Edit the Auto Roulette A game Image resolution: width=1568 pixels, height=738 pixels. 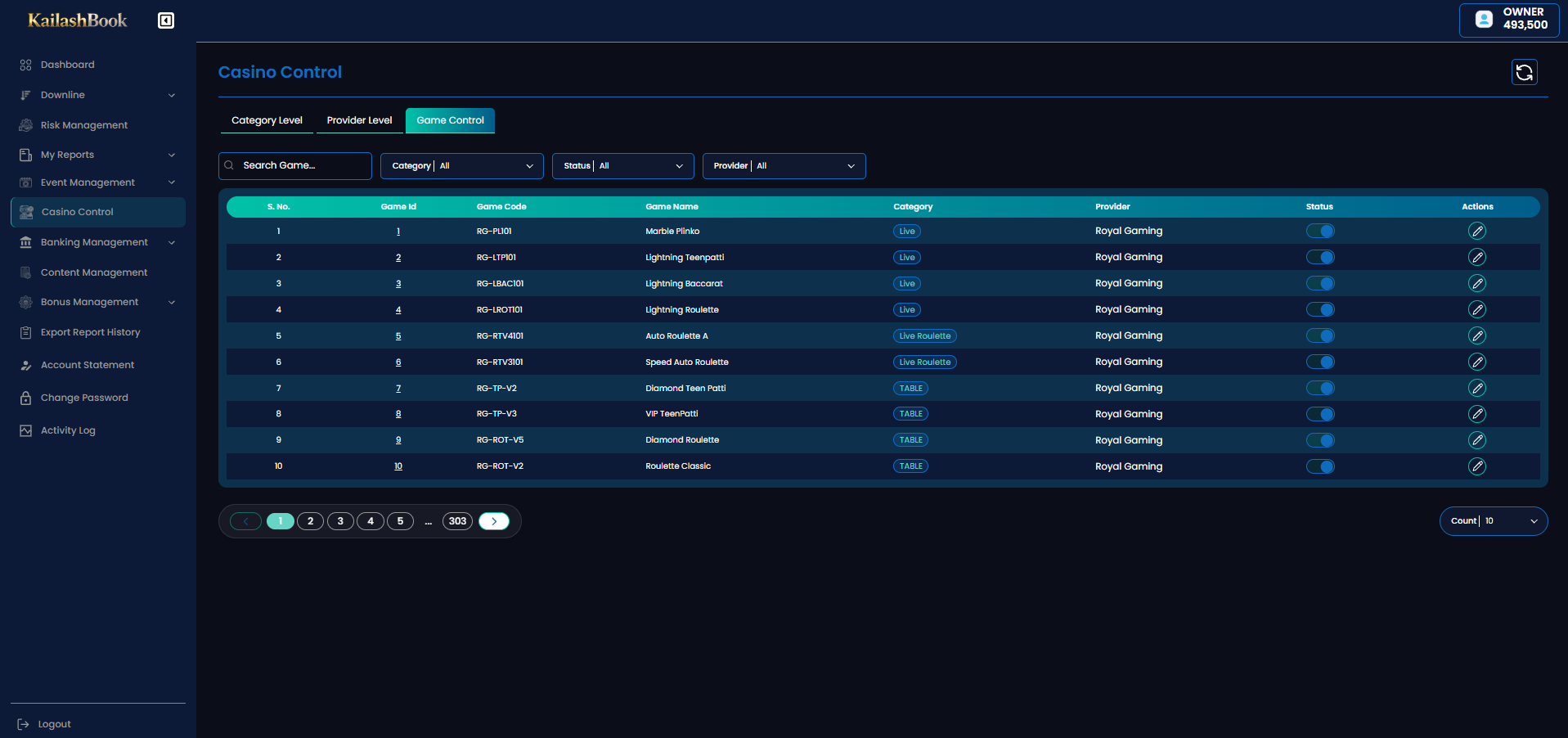[x=1477, y=335]
